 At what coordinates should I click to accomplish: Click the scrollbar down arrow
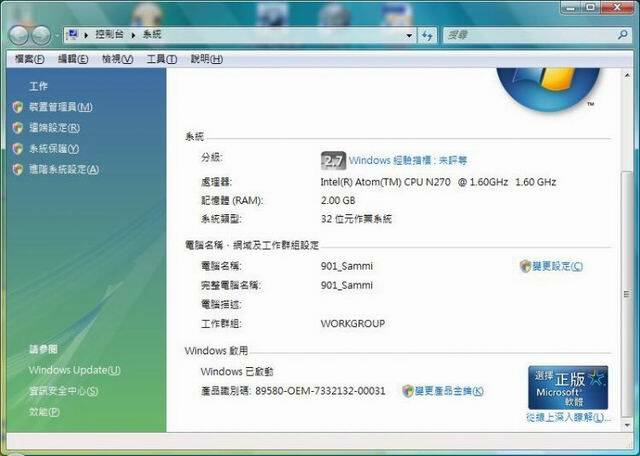click(627, 426)
